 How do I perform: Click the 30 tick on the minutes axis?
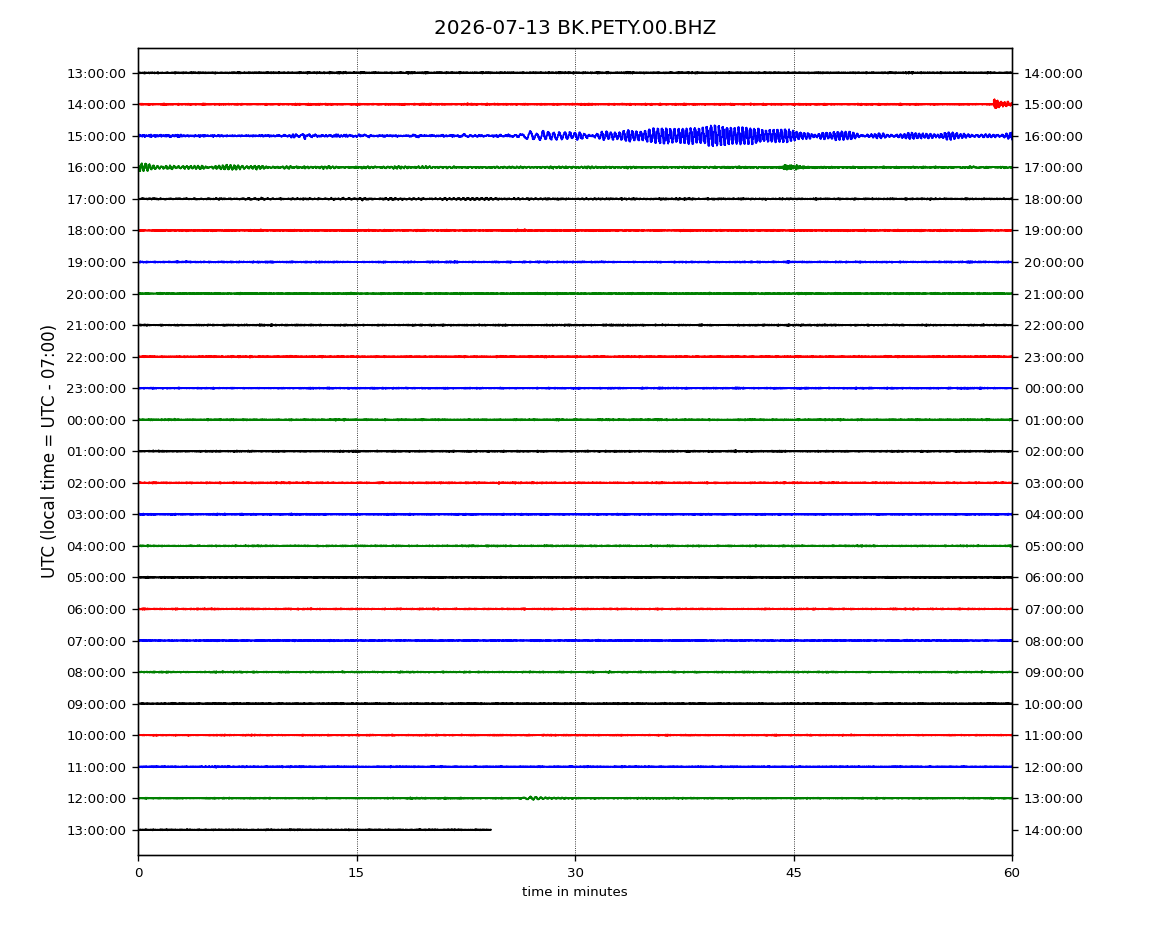(575, 873)
